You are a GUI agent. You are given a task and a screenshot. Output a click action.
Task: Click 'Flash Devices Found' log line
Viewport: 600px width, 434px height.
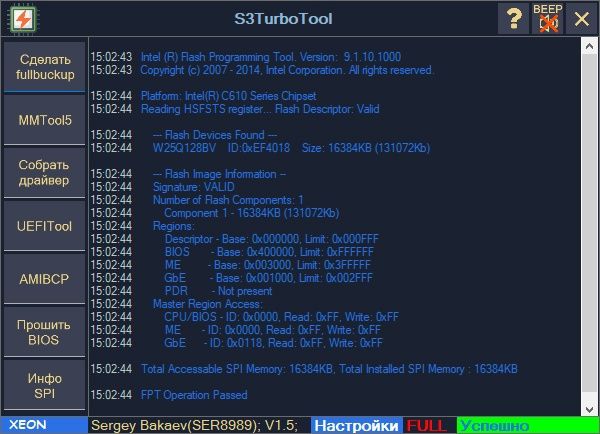point(215,135)
